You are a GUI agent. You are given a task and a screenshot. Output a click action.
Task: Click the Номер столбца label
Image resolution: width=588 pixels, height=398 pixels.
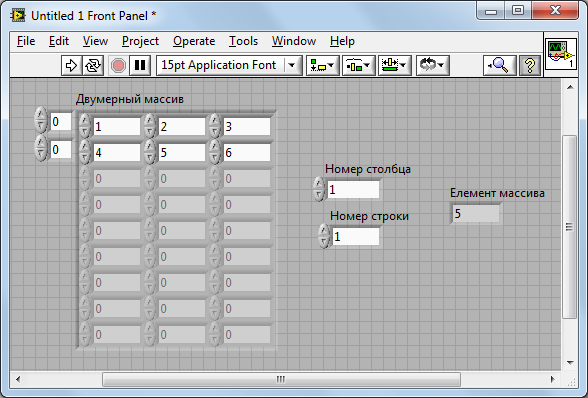pyautogui.click(x=368, y=169)
